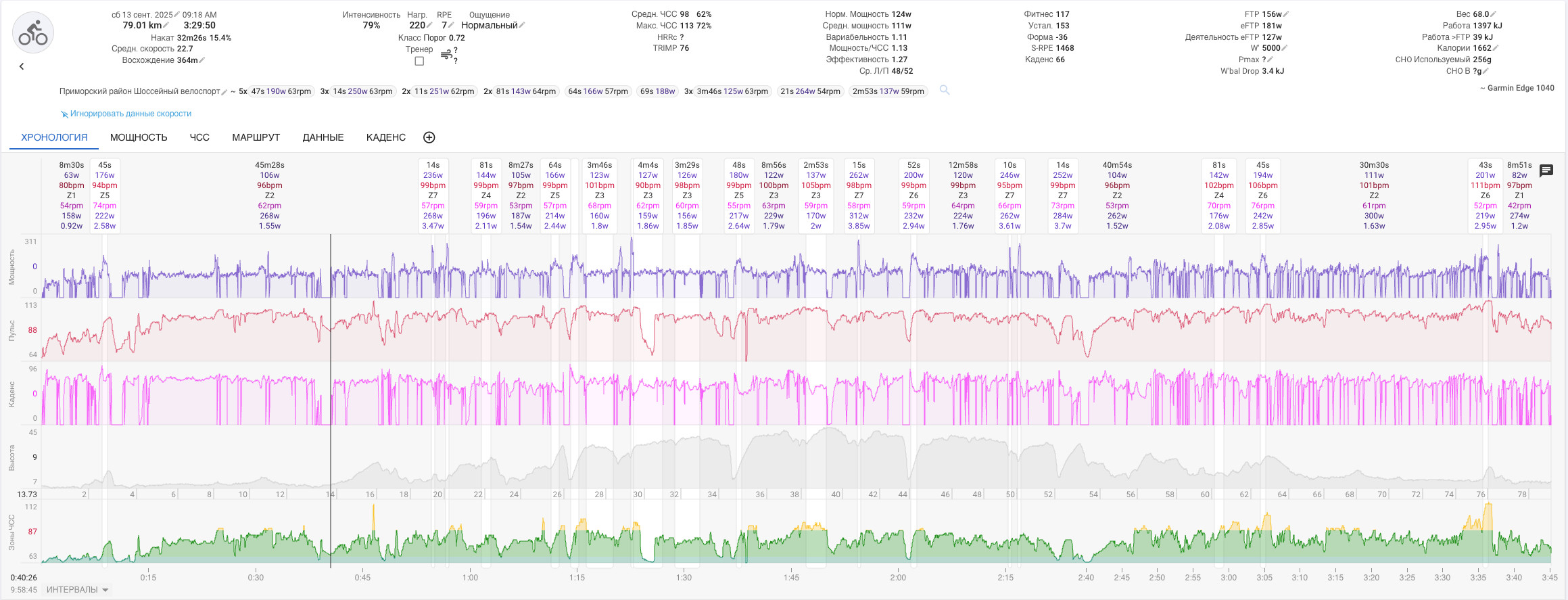Select the 14s 250w 63rpm interval chip
This screenshot has height=600, width=1568.
pos(362,91)
